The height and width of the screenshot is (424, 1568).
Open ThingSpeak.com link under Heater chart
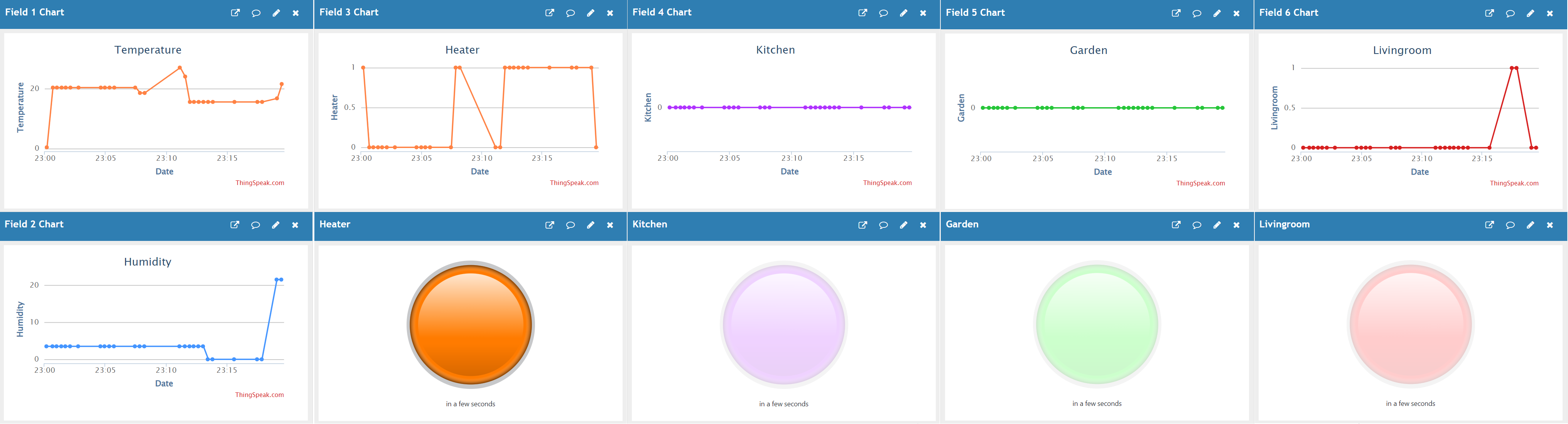[574, 182]
